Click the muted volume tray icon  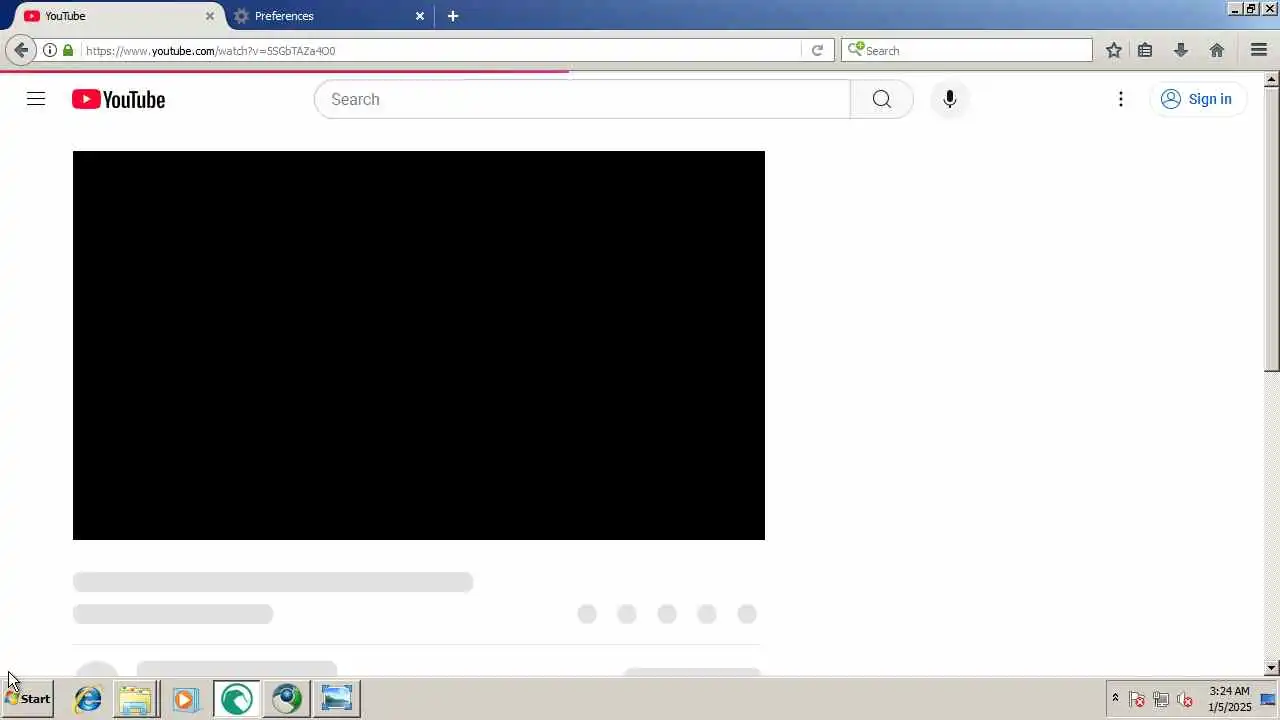point(1185,699)
